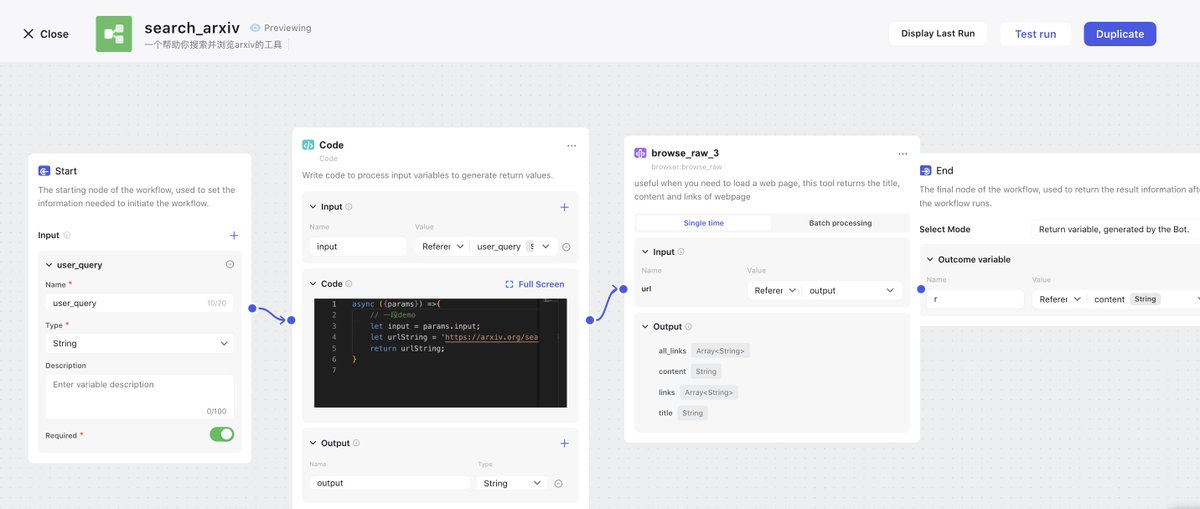Open the code editor Full Screen

tap(535, 284)
